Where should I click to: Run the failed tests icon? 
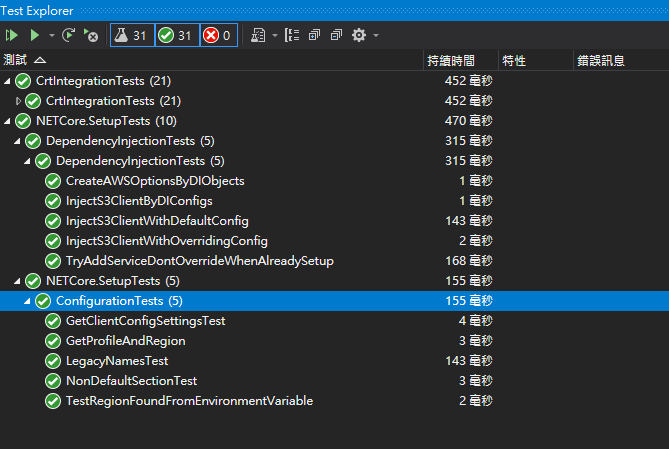(91, 35)
